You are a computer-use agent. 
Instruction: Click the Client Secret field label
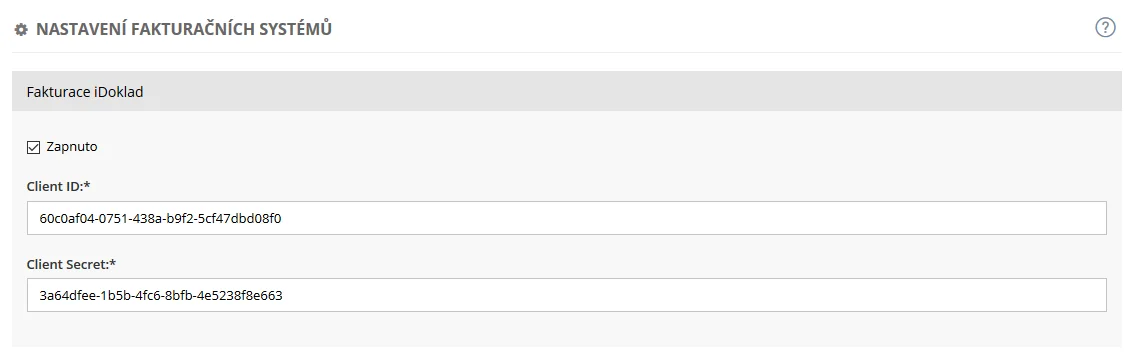[72, 264]
